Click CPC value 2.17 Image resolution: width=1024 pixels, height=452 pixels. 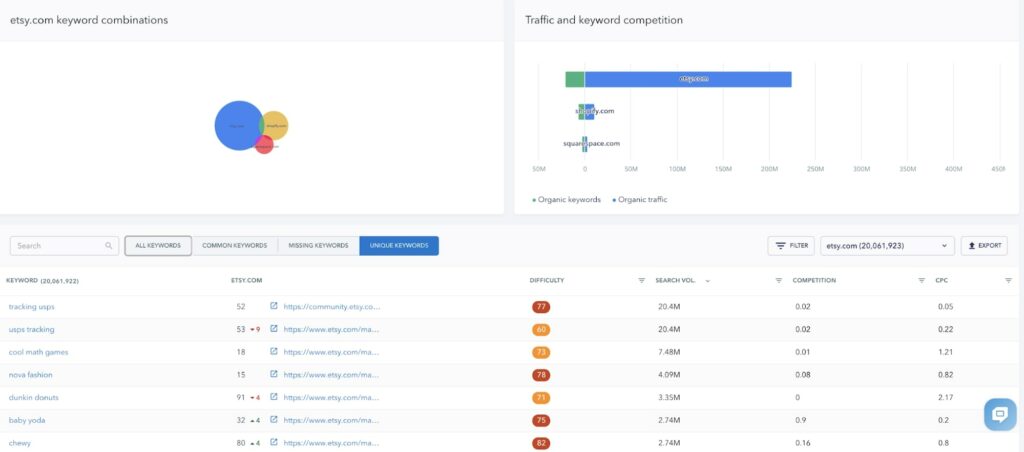[x=944, y=397]
